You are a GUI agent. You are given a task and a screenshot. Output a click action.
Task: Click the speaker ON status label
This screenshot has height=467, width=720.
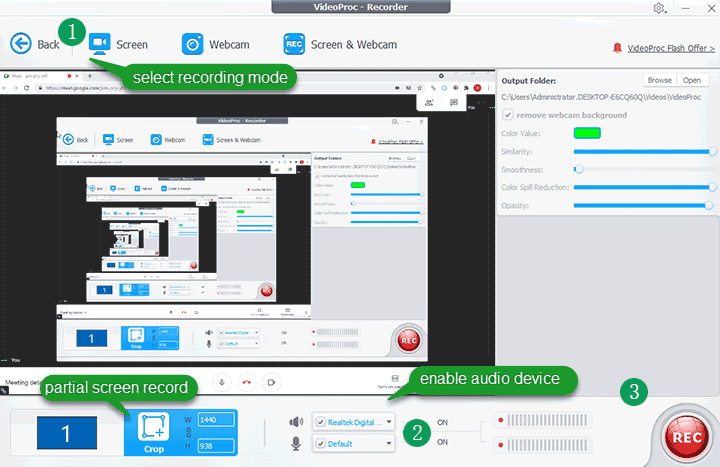click(442, 422)
